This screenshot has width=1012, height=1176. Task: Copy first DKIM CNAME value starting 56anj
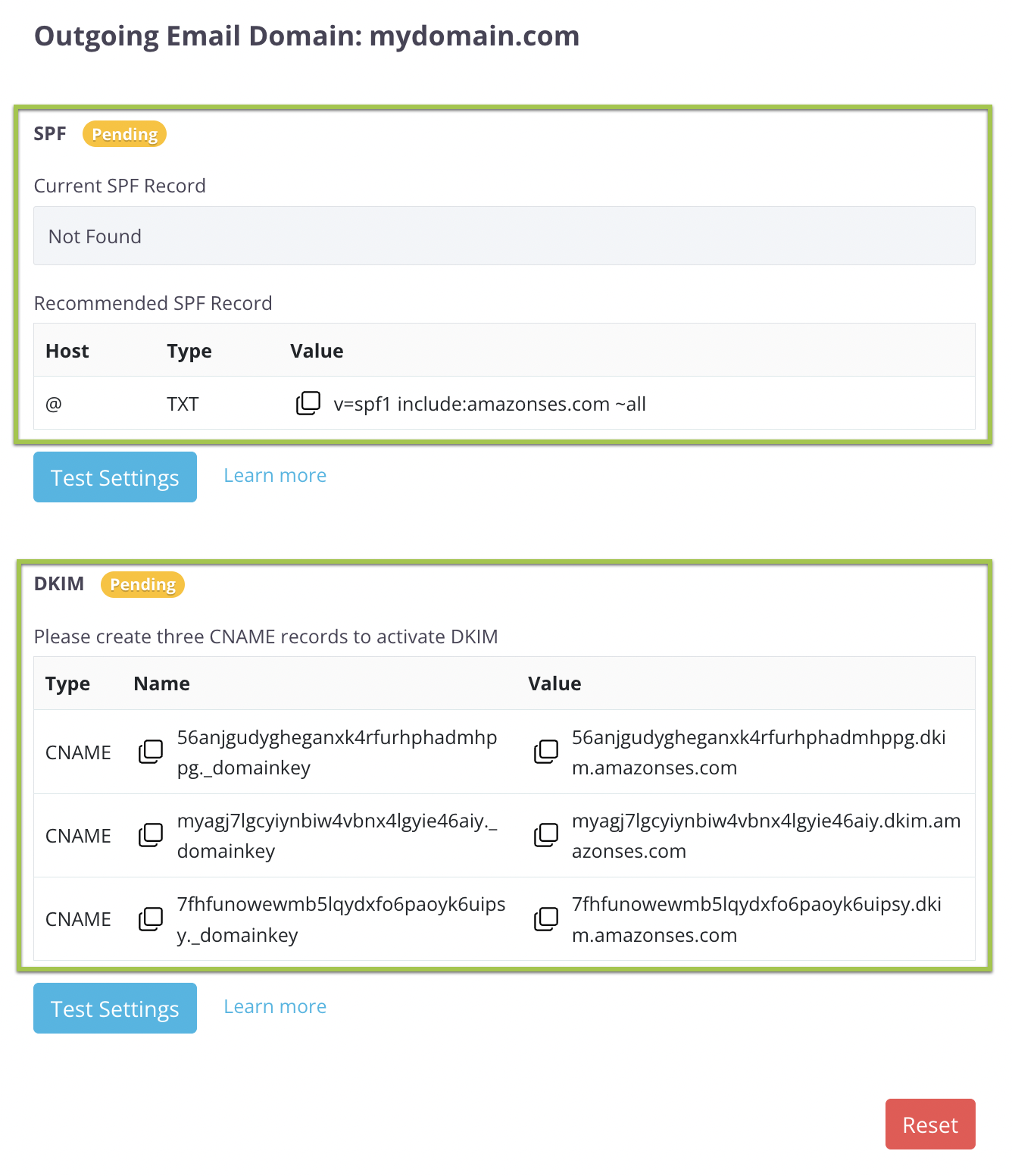coord(545,752)
